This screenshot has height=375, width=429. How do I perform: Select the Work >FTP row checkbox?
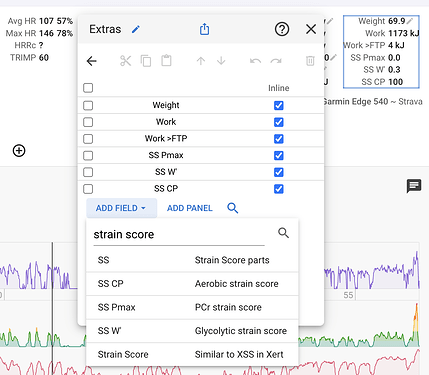(x=88, y=139)
